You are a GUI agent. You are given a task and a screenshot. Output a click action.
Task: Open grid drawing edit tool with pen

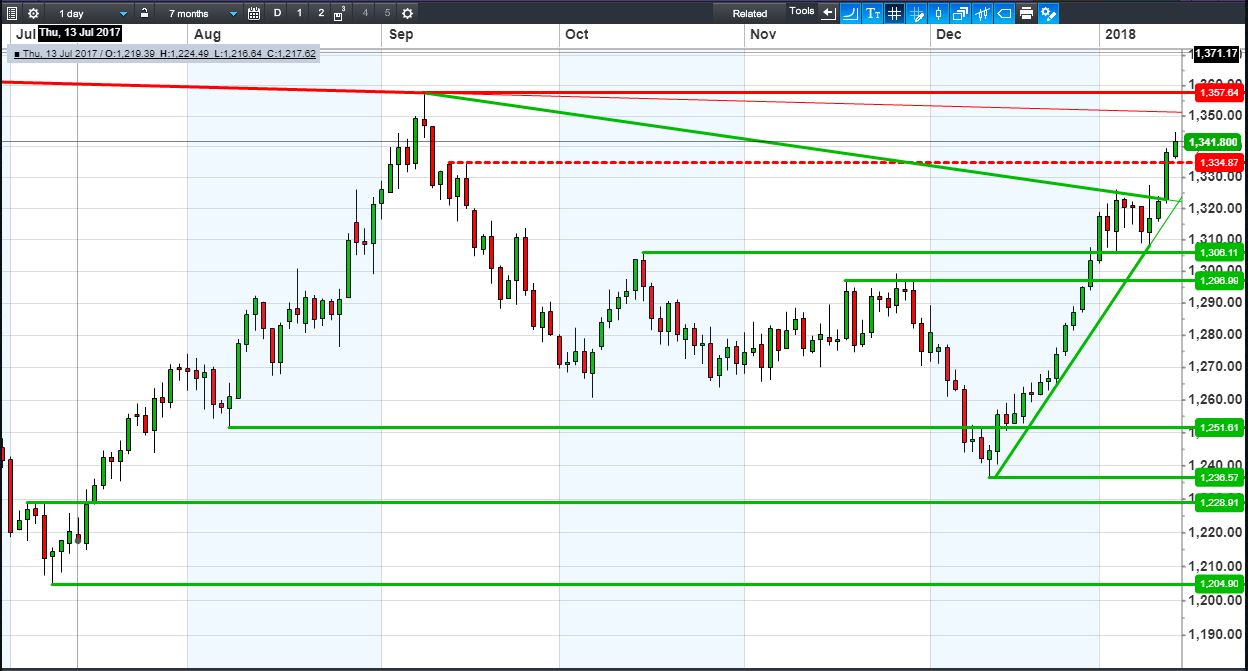point(916,13)
